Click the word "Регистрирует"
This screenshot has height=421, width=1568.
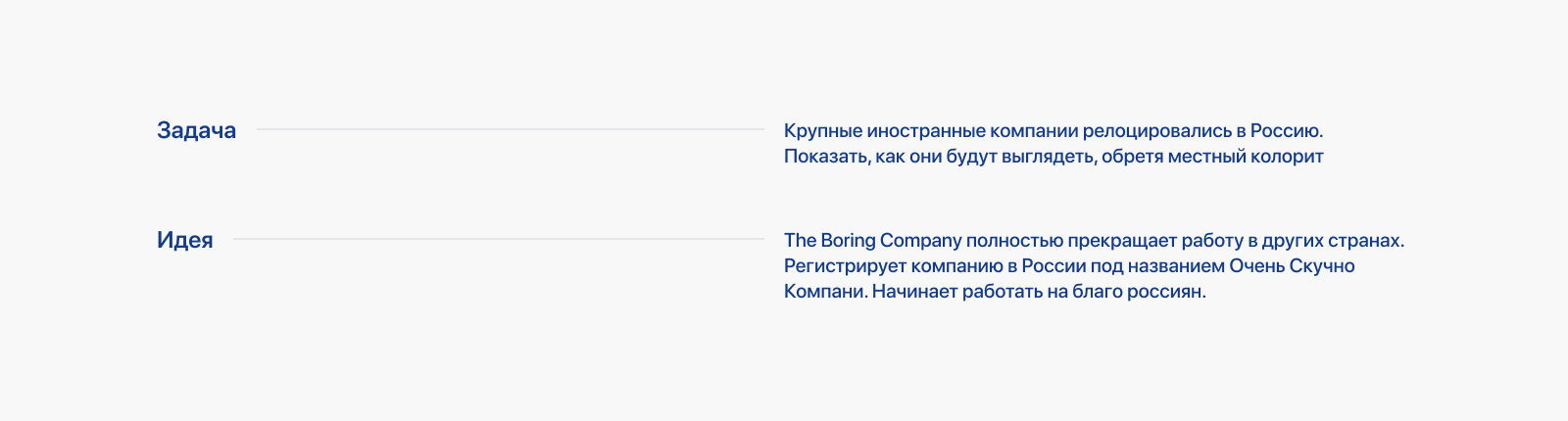pos(845,265)
